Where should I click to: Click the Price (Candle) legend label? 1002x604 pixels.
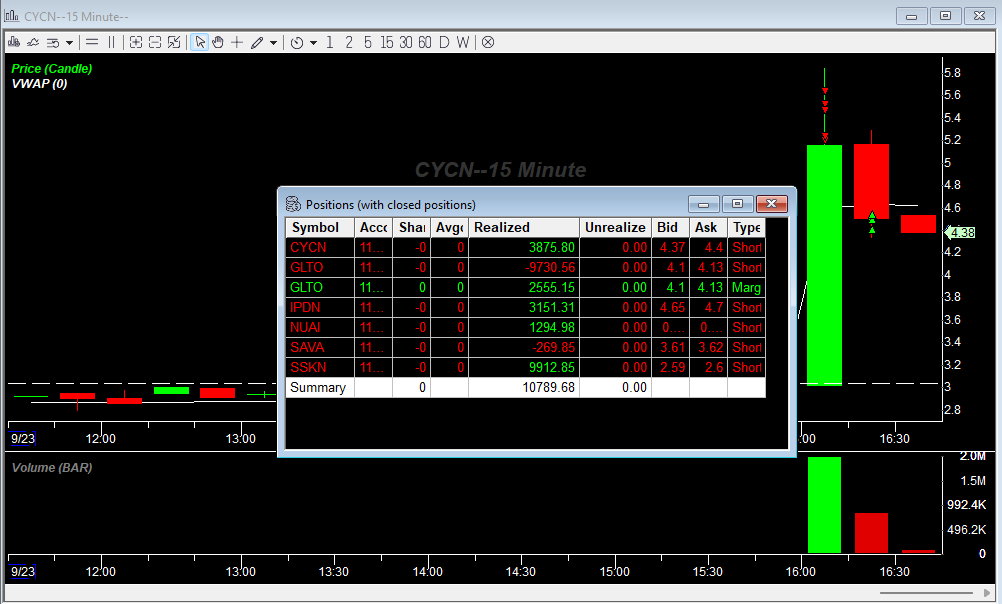pyautogui.click(x=52, y=68)
